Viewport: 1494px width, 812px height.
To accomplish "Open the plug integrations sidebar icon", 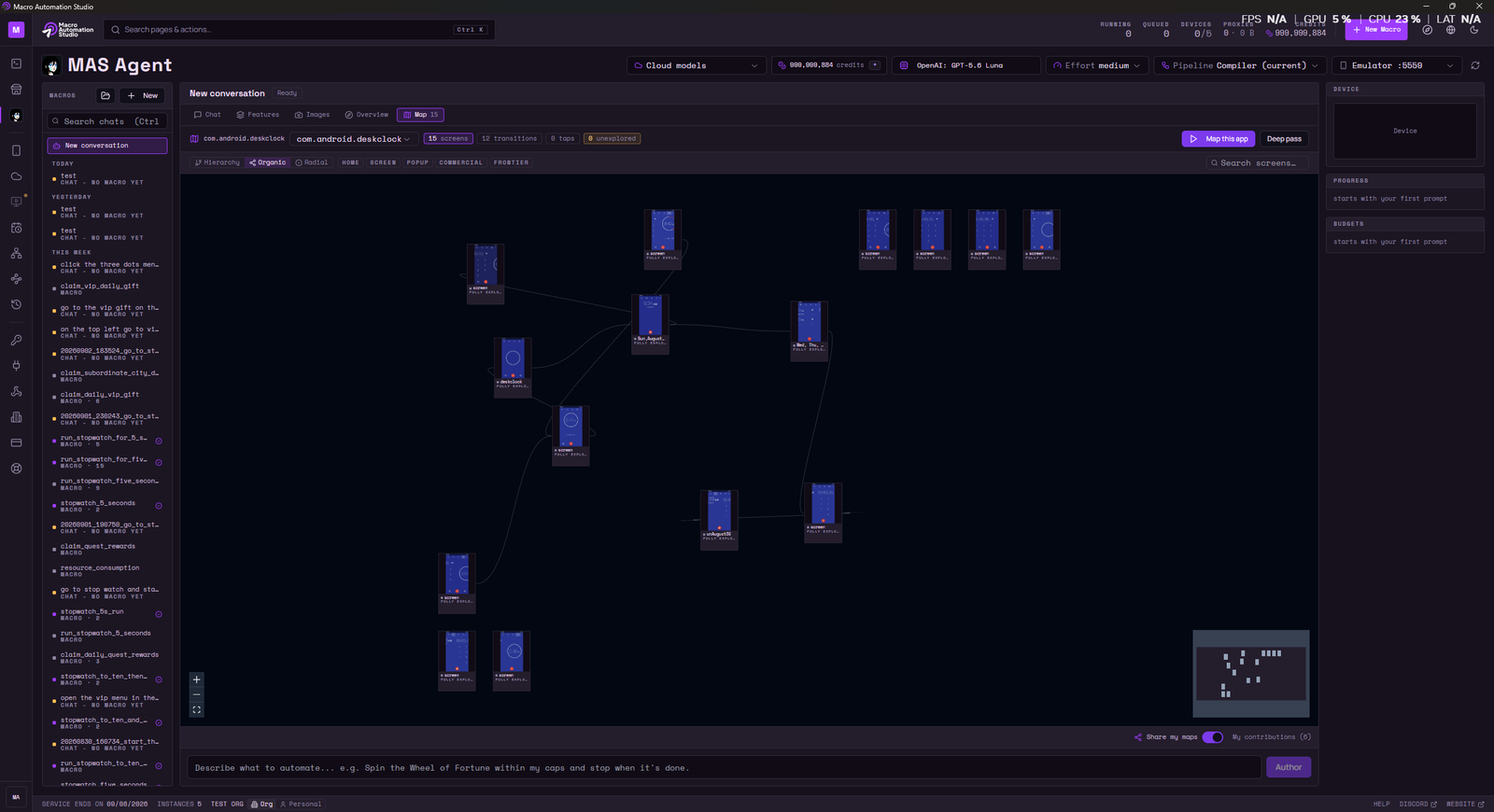I will tap(16, 366).
